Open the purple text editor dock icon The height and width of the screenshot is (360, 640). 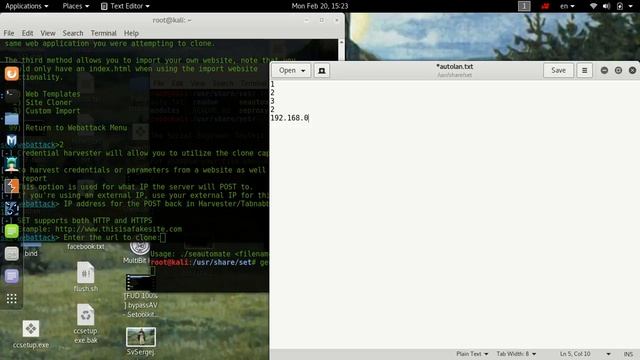point(11,276)
